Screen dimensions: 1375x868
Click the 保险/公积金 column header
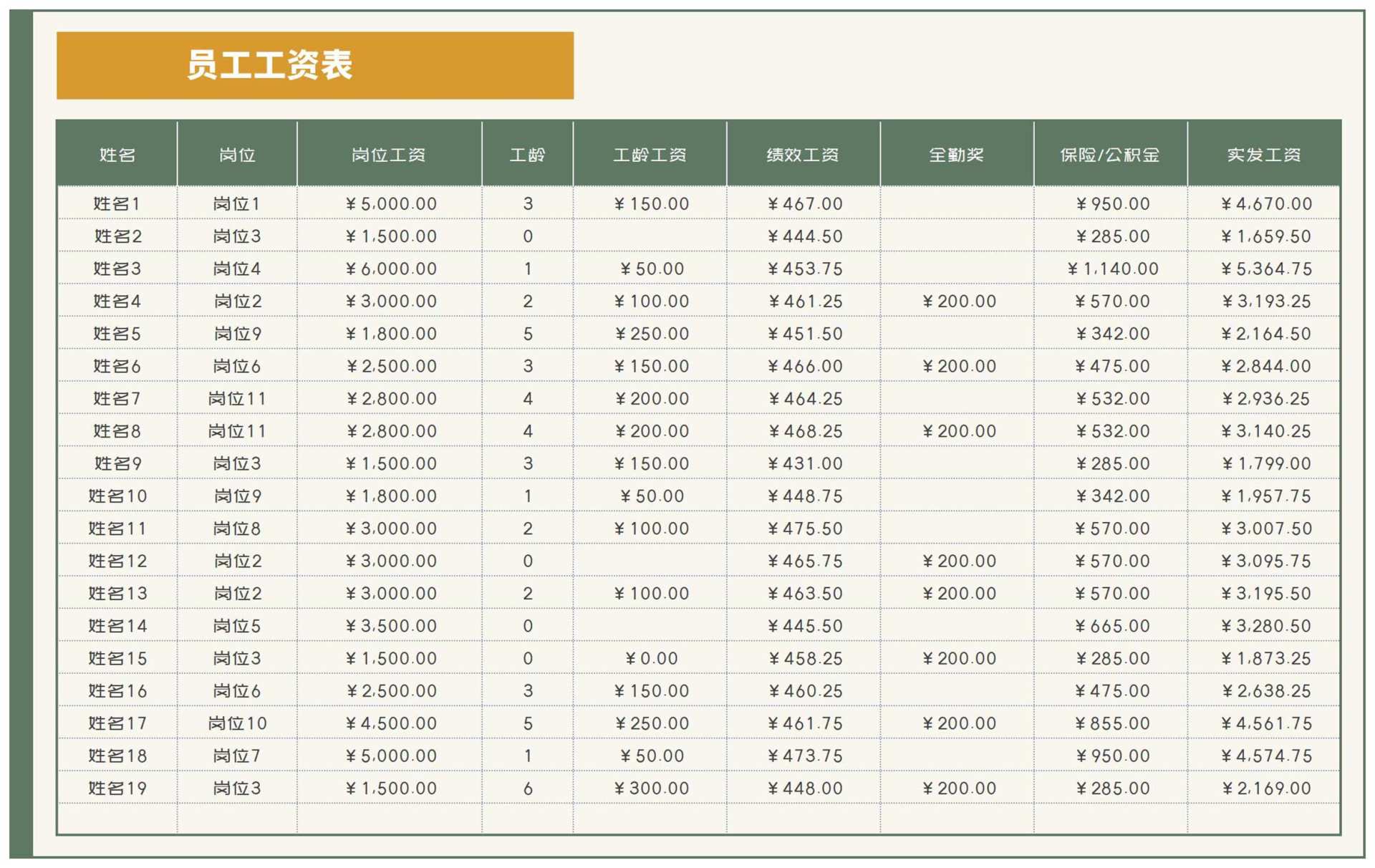(1111, 154)
